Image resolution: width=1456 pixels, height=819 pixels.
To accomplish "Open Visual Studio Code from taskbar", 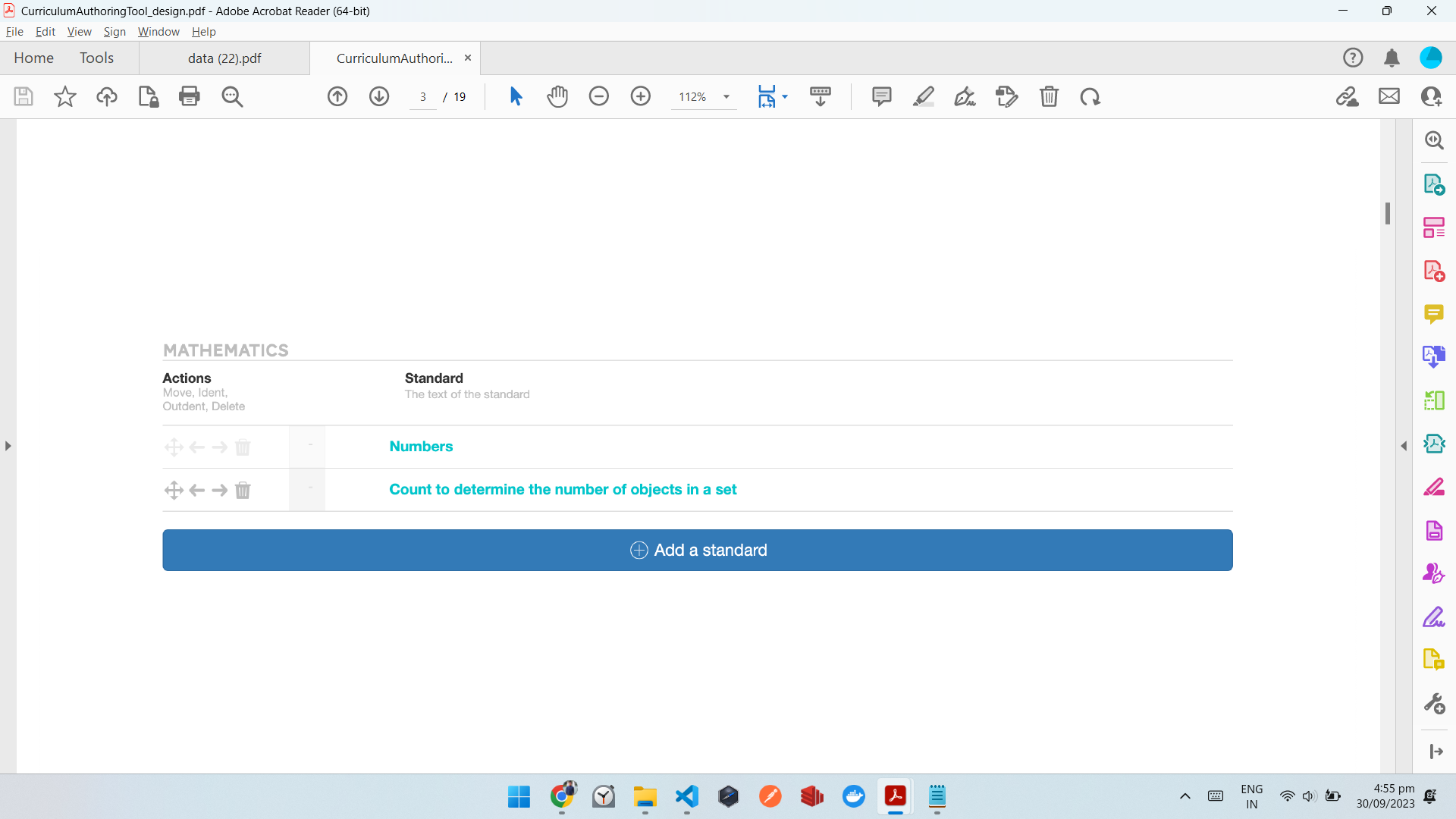I will (x=686, y=796).
